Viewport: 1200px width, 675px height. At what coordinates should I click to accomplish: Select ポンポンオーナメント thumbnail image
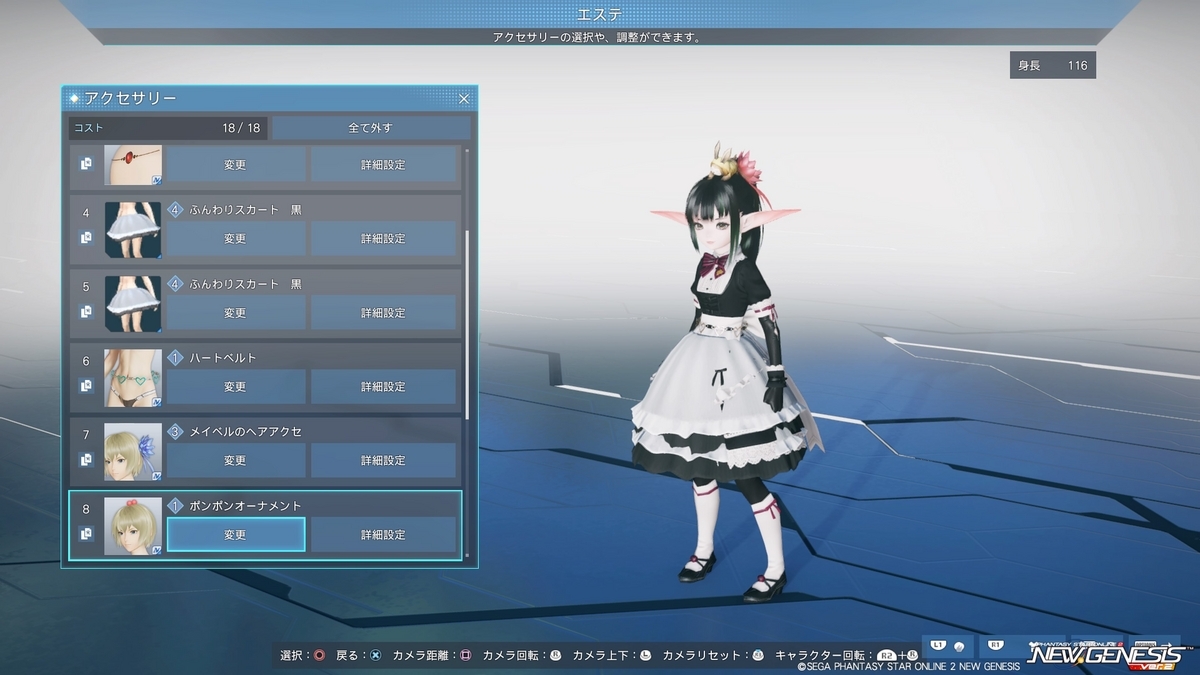[133, 526]
